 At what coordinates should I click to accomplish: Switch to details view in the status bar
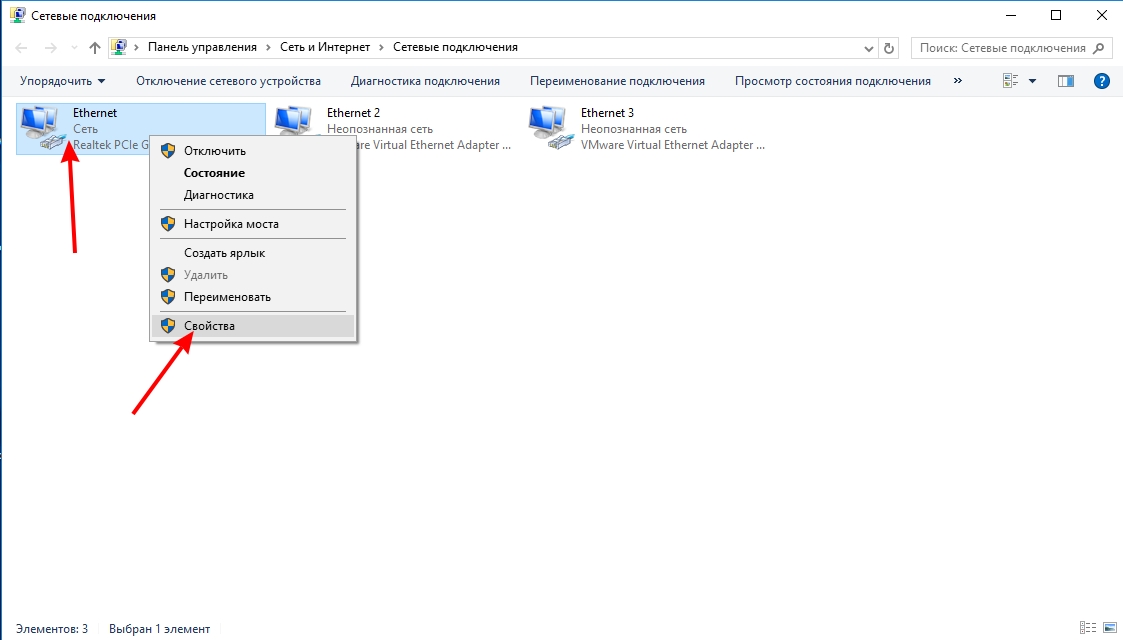click(x=1088, y=629)
